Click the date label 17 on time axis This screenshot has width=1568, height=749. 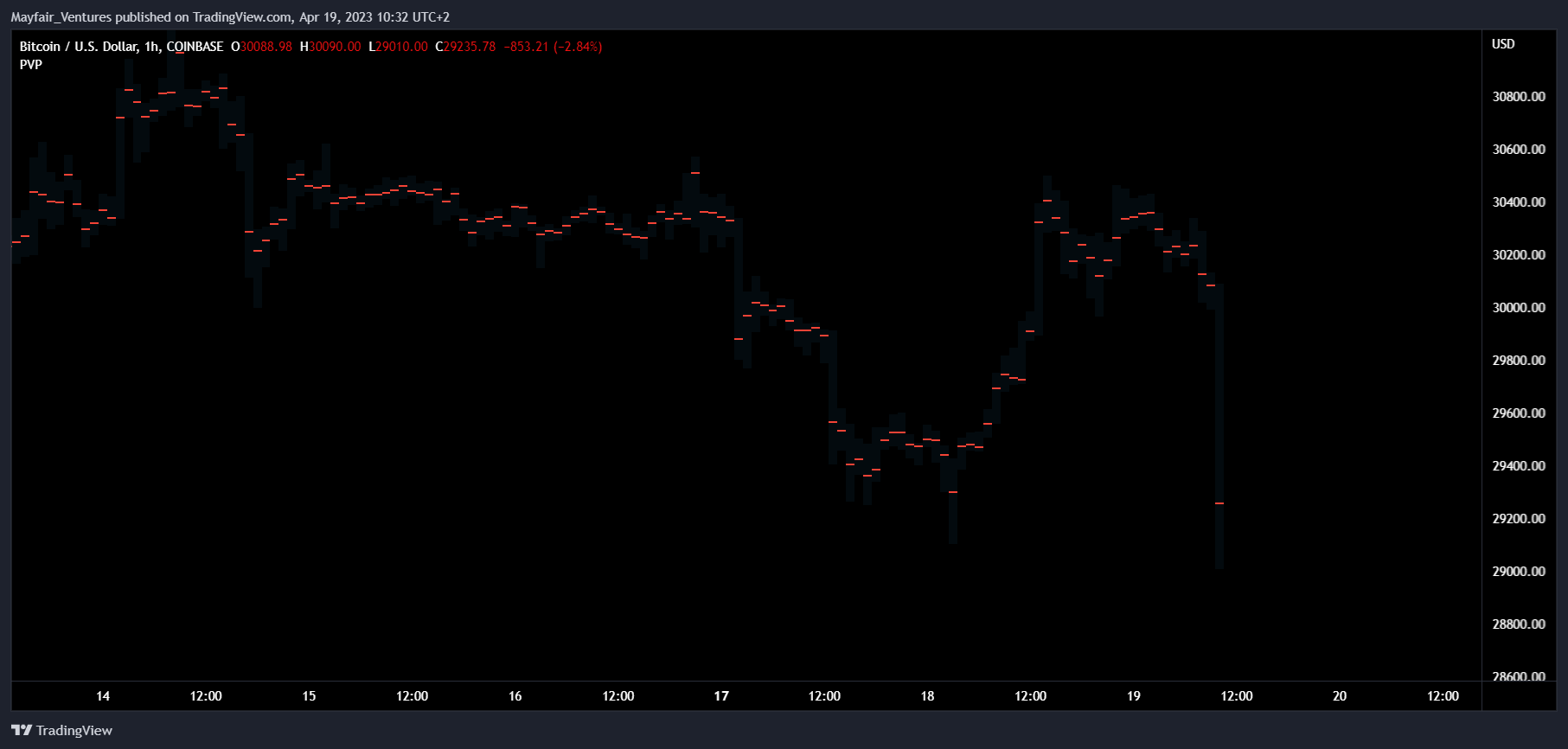pyautogui.click(x=721, y=696)
